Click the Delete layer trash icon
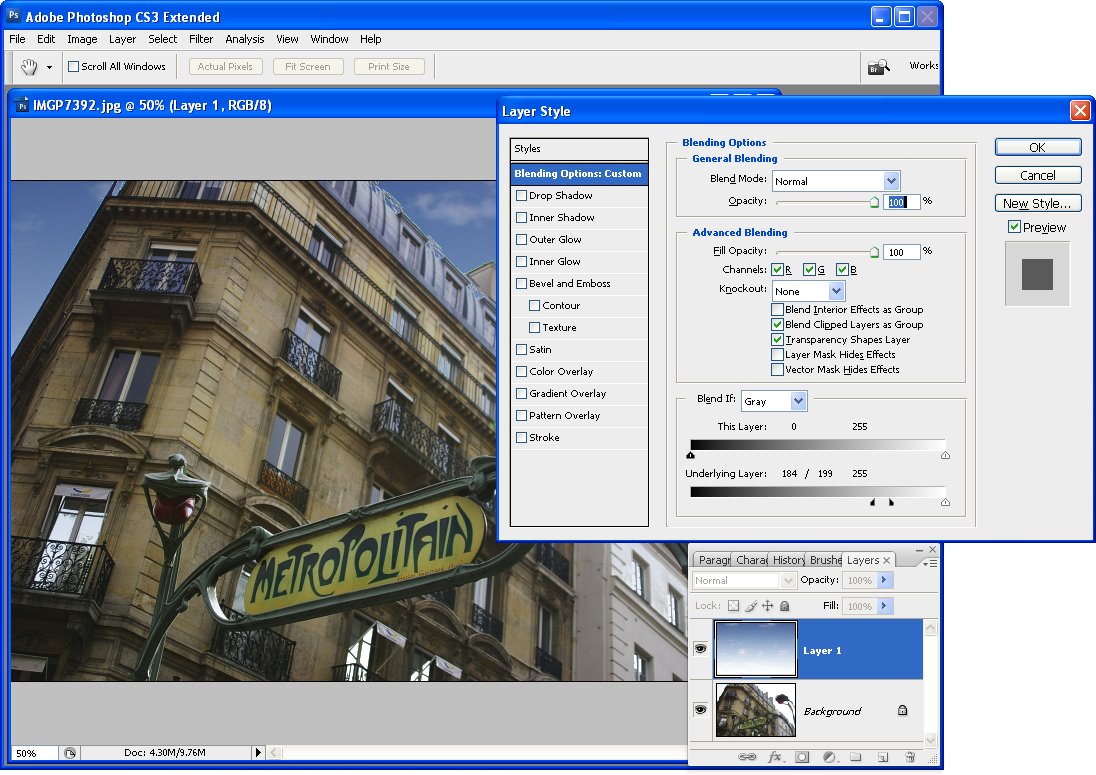This screenshot has width=1096, height=775. coord(910,757)
